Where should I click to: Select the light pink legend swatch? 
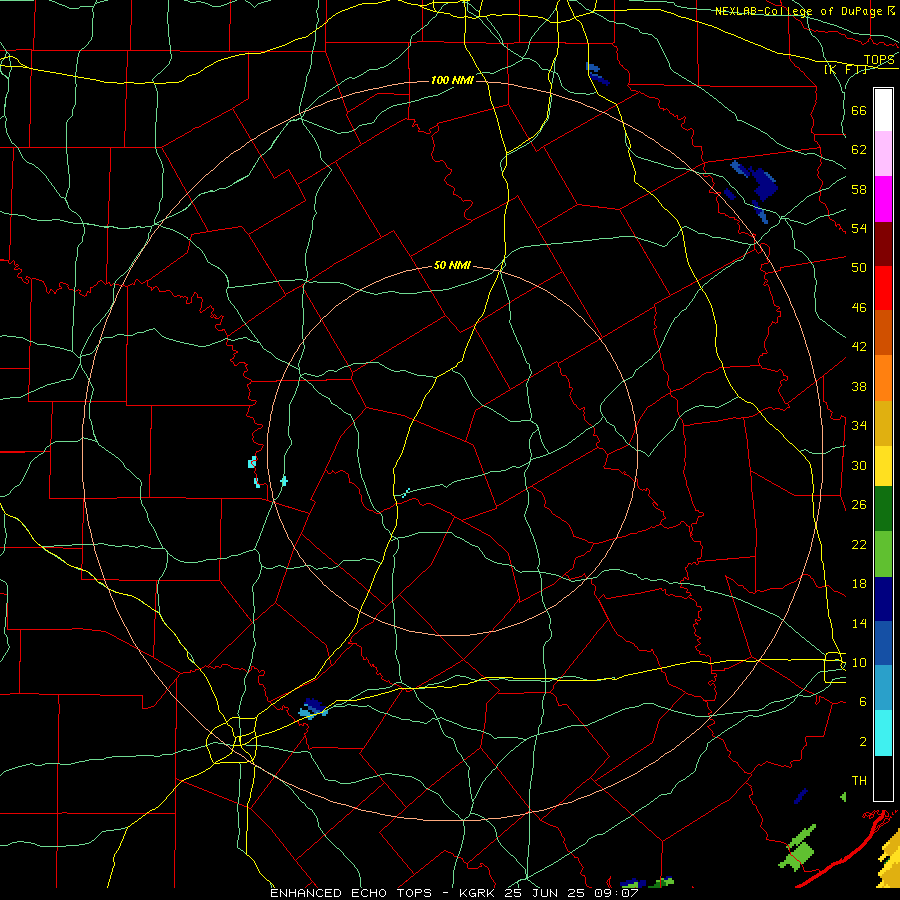click(883, 153)
